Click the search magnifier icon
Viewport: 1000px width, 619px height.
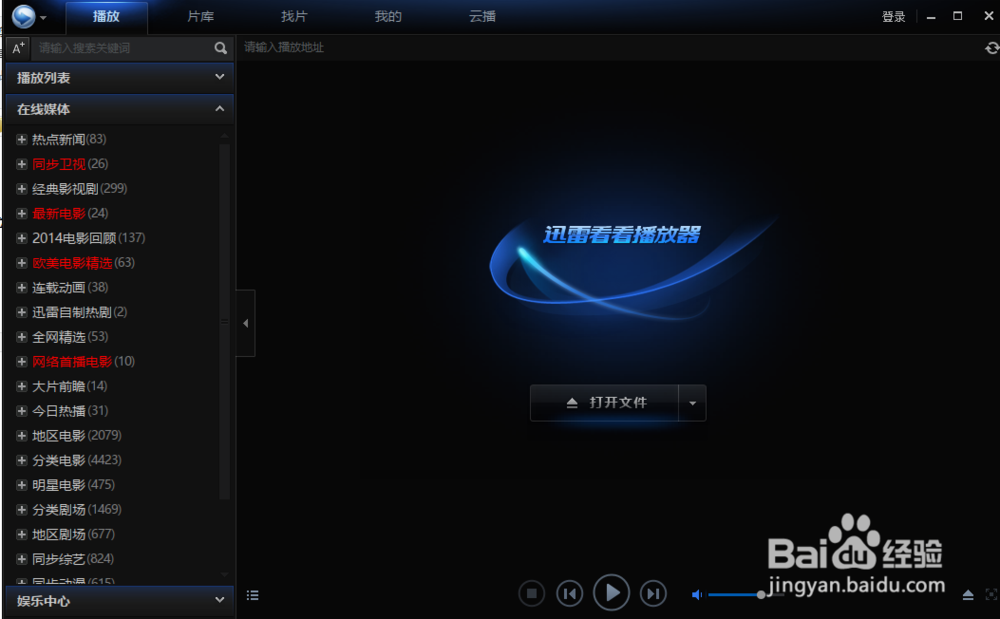click(221, 48)
